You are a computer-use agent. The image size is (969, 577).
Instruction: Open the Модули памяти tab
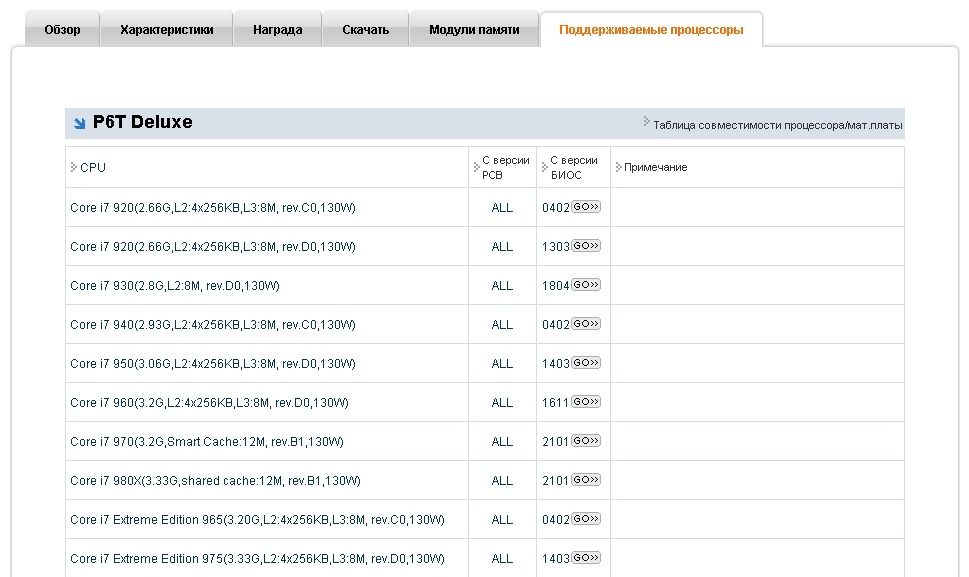474,29
